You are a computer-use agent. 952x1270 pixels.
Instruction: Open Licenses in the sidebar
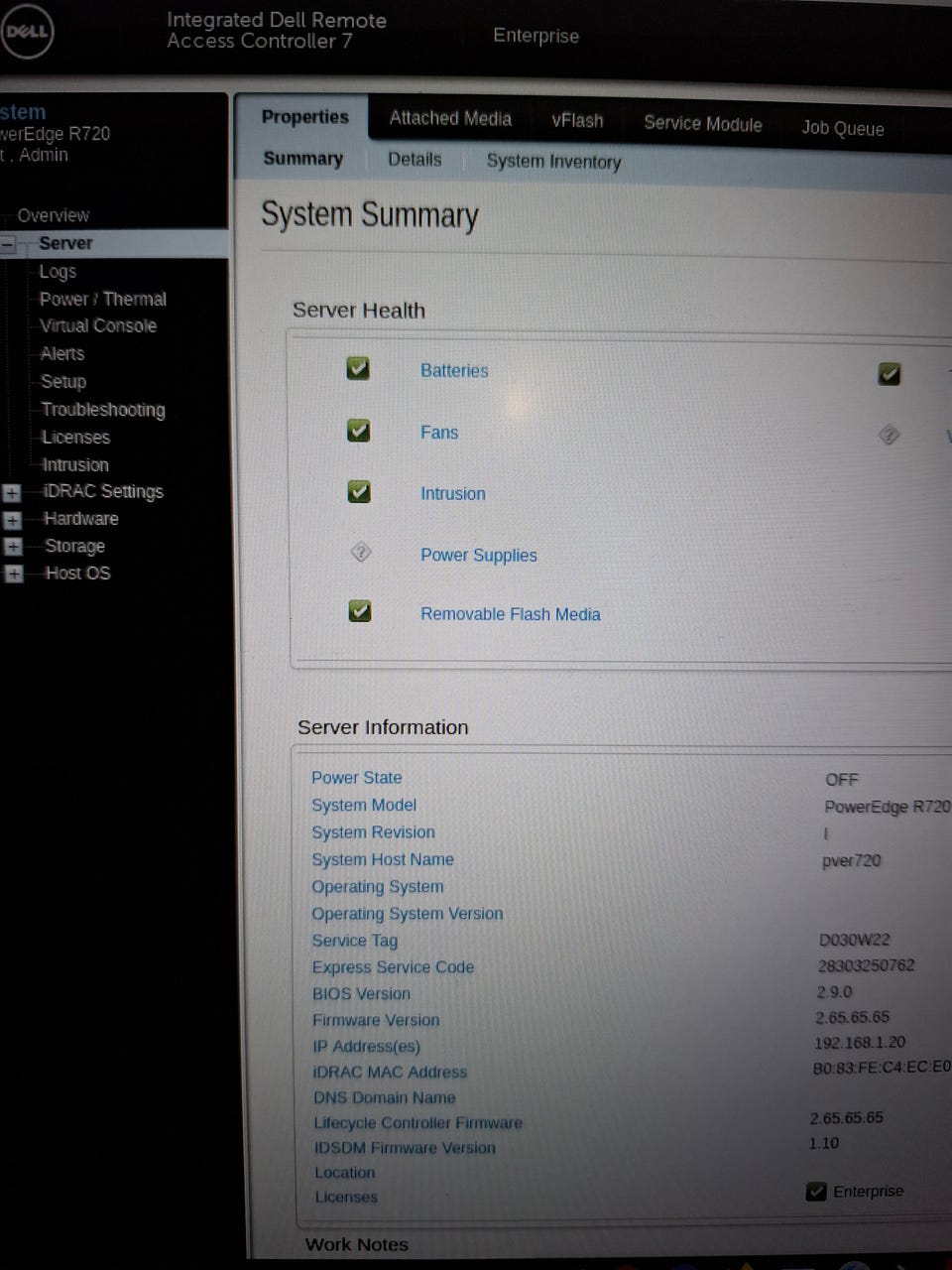click(75, 438)
